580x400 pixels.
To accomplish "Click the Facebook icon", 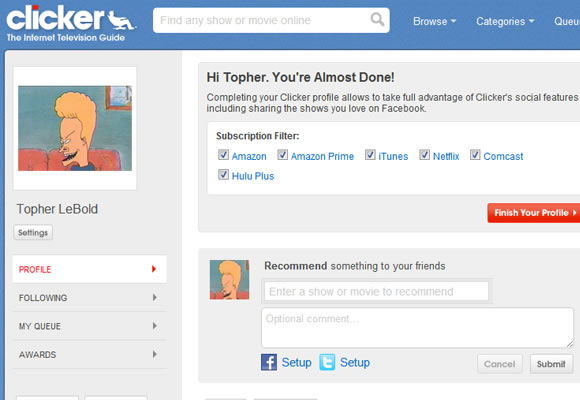I will (x=269, y=362).
